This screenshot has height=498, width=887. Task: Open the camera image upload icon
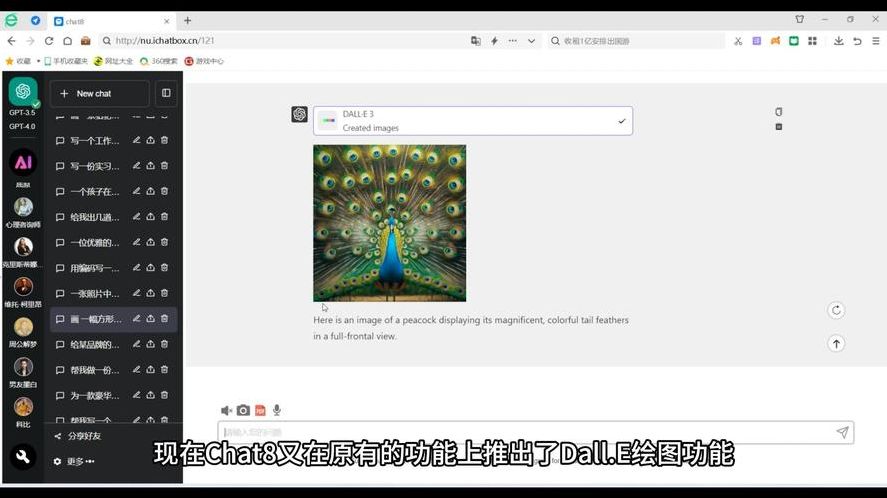point(243,410)
